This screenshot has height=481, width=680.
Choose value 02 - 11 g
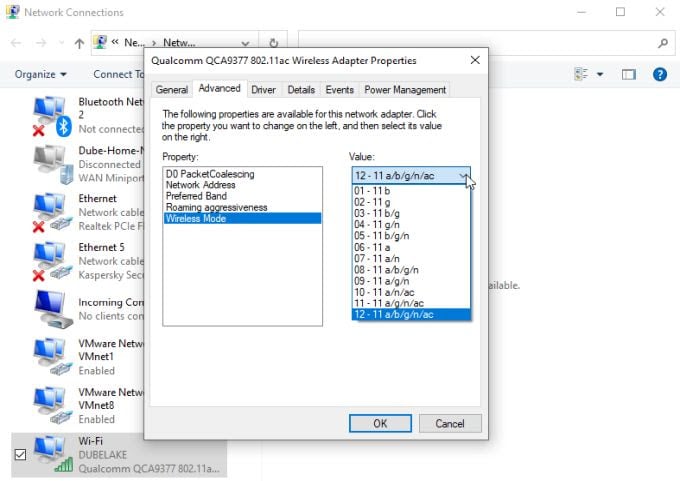[411, 202]
